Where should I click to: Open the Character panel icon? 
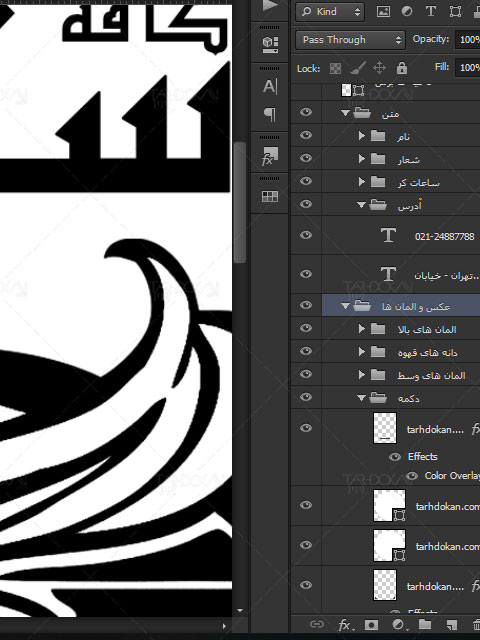(x=270, y=87)
